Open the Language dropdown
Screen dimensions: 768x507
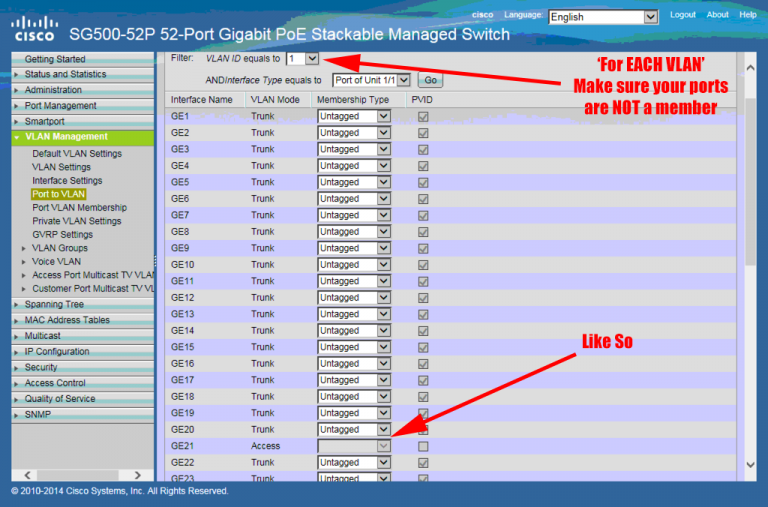603,17
